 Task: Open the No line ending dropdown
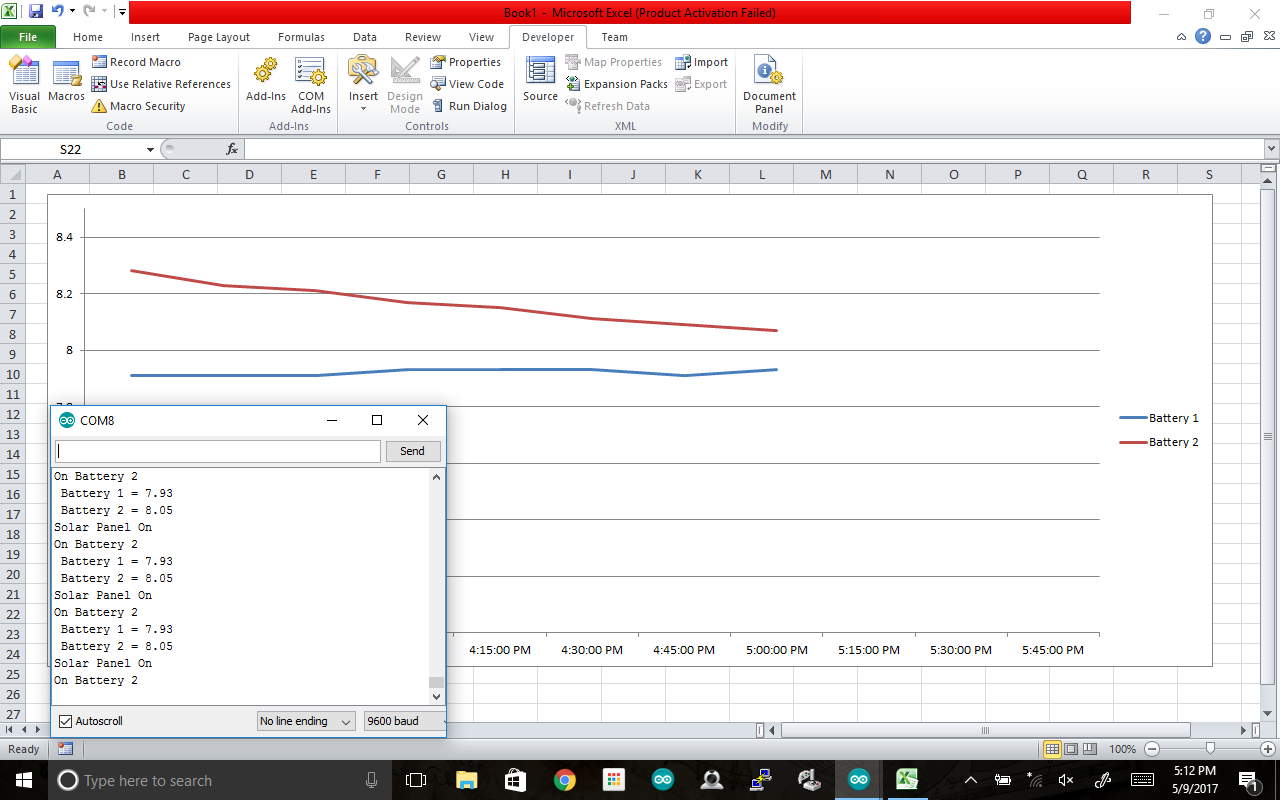click(x=305, y=721)
